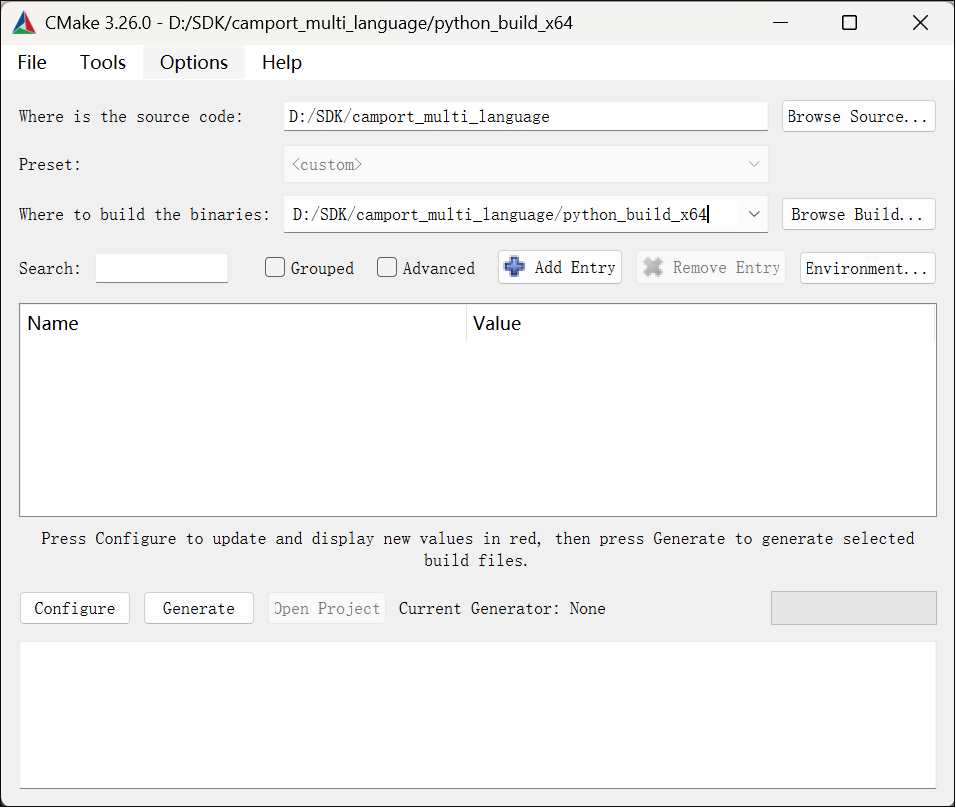
Task: Click the Current Generator: None label
Action: (502, 608)
